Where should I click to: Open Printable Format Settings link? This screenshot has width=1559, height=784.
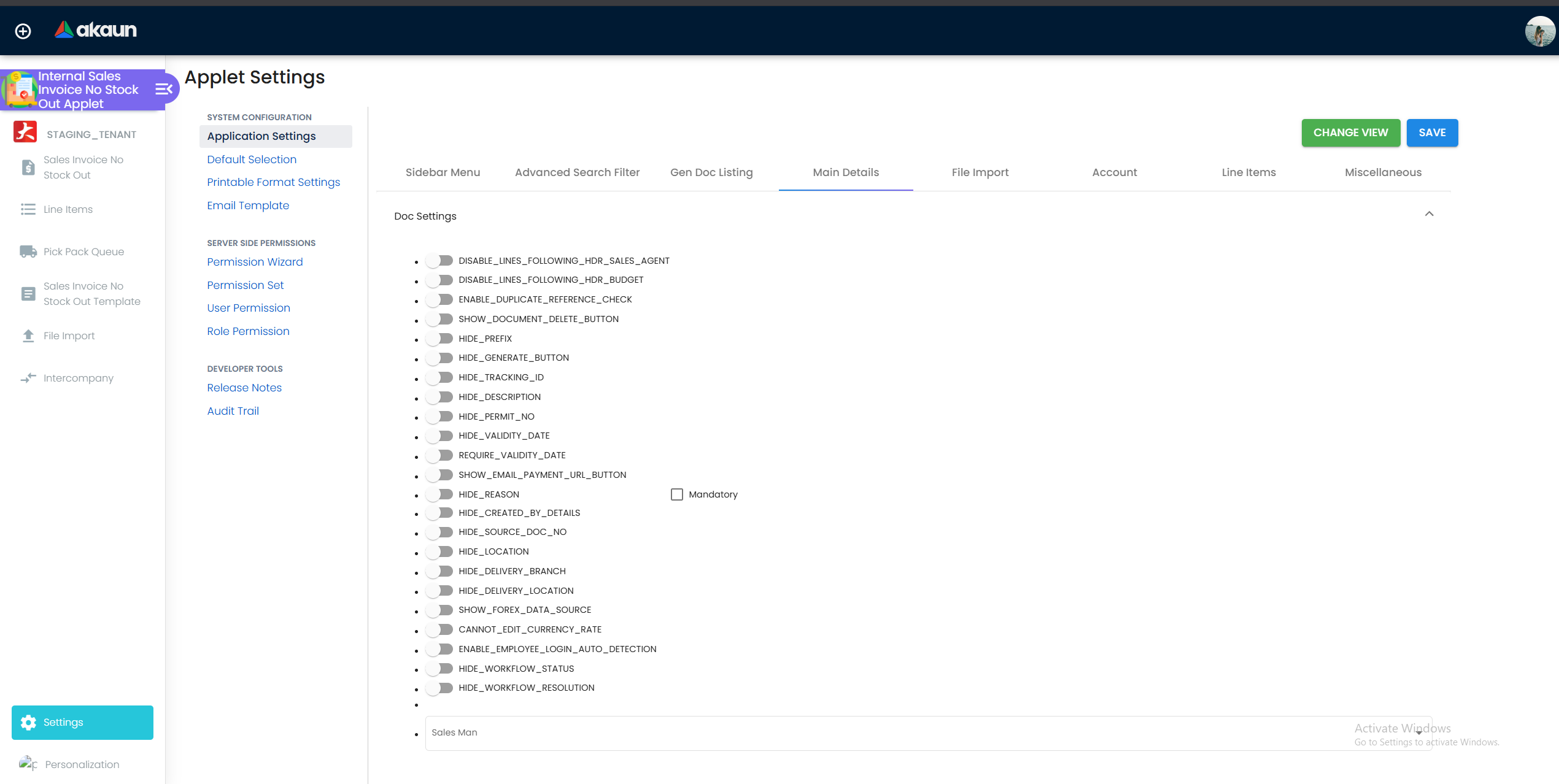click(x=273, y=182)
